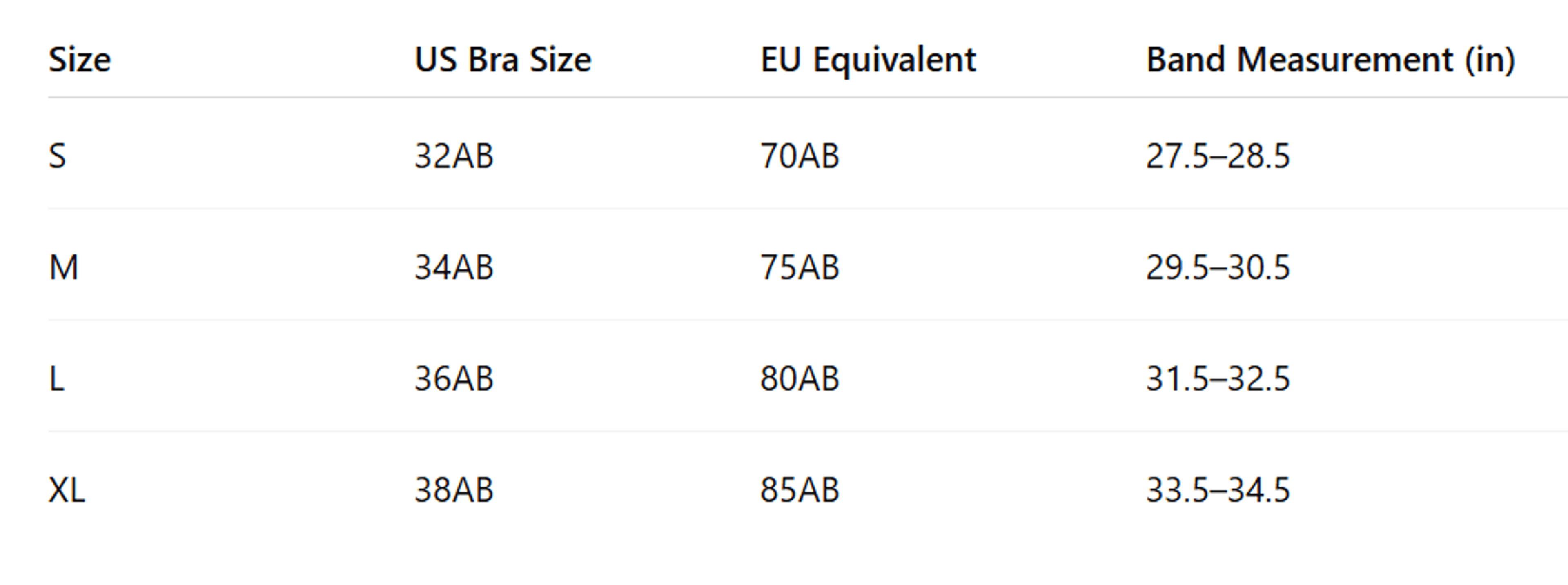
Task: Click the 38AB US size cell
Action: (454, 490)
